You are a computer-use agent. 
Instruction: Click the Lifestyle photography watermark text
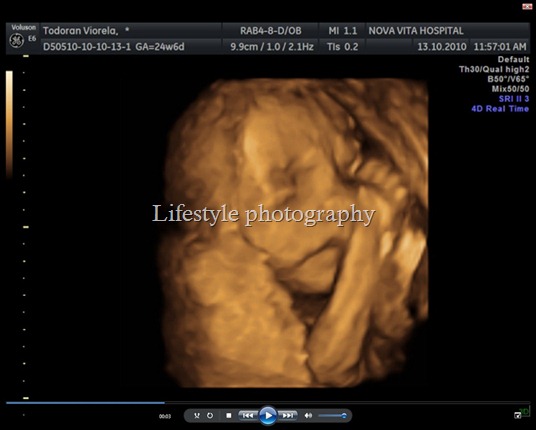(x=264, y=214)
